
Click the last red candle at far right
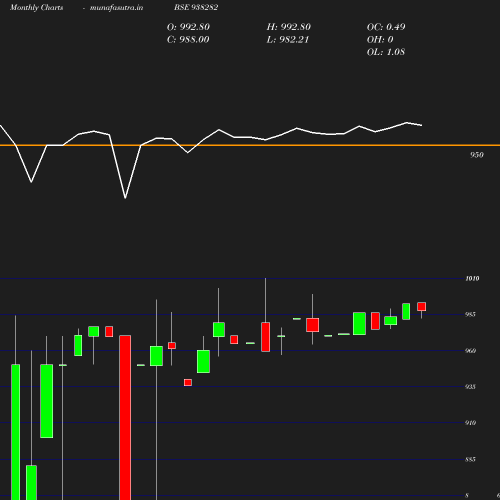(x=422, y=307)
